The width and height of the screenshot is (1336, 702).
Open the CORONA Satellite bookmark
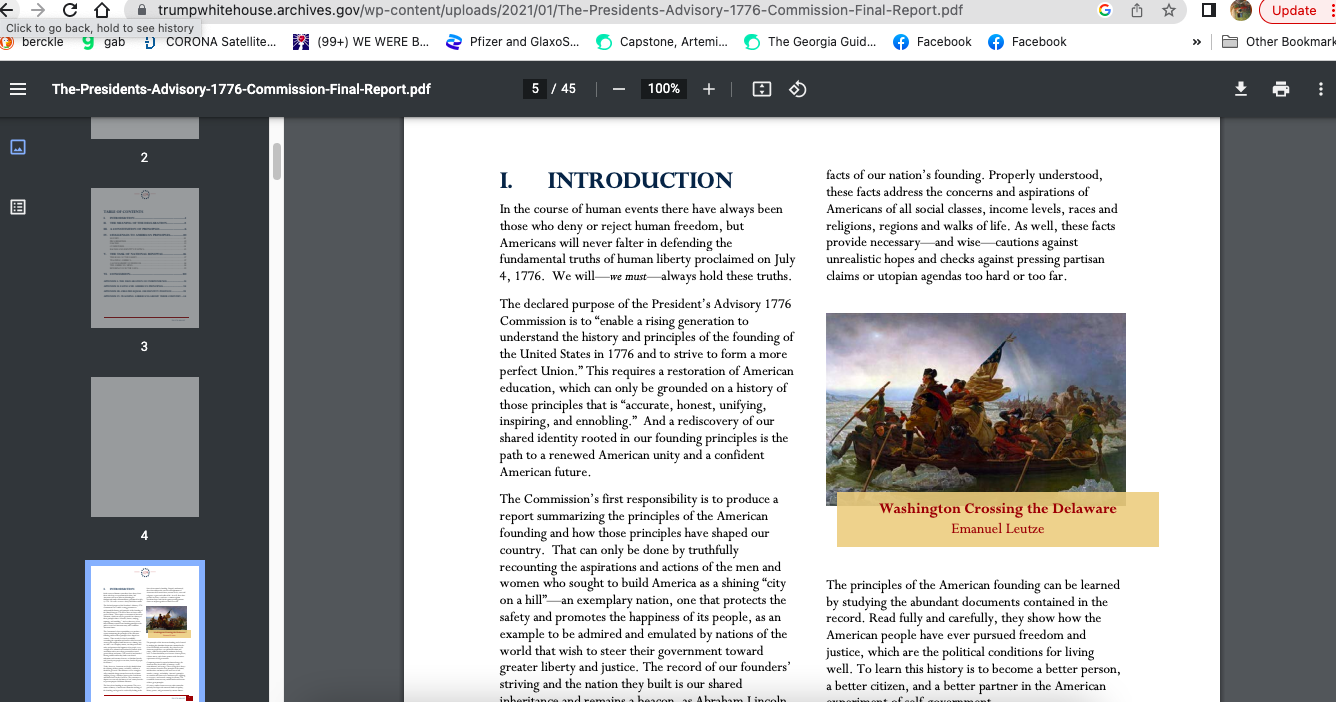coord(210,42)
